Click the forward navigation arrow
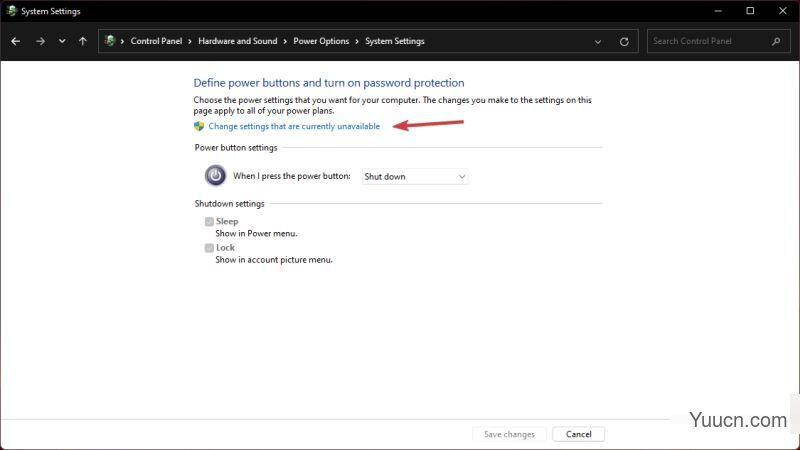800x450 pixels. click(x=40, y=41)
